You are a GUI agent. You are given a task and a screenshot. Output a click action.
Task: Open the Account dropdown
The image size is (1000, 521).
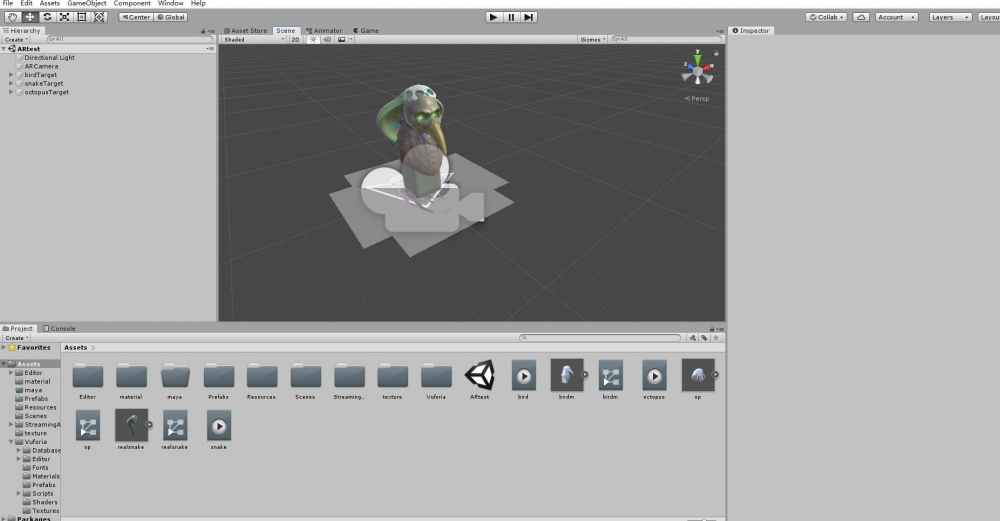point(896,17)
